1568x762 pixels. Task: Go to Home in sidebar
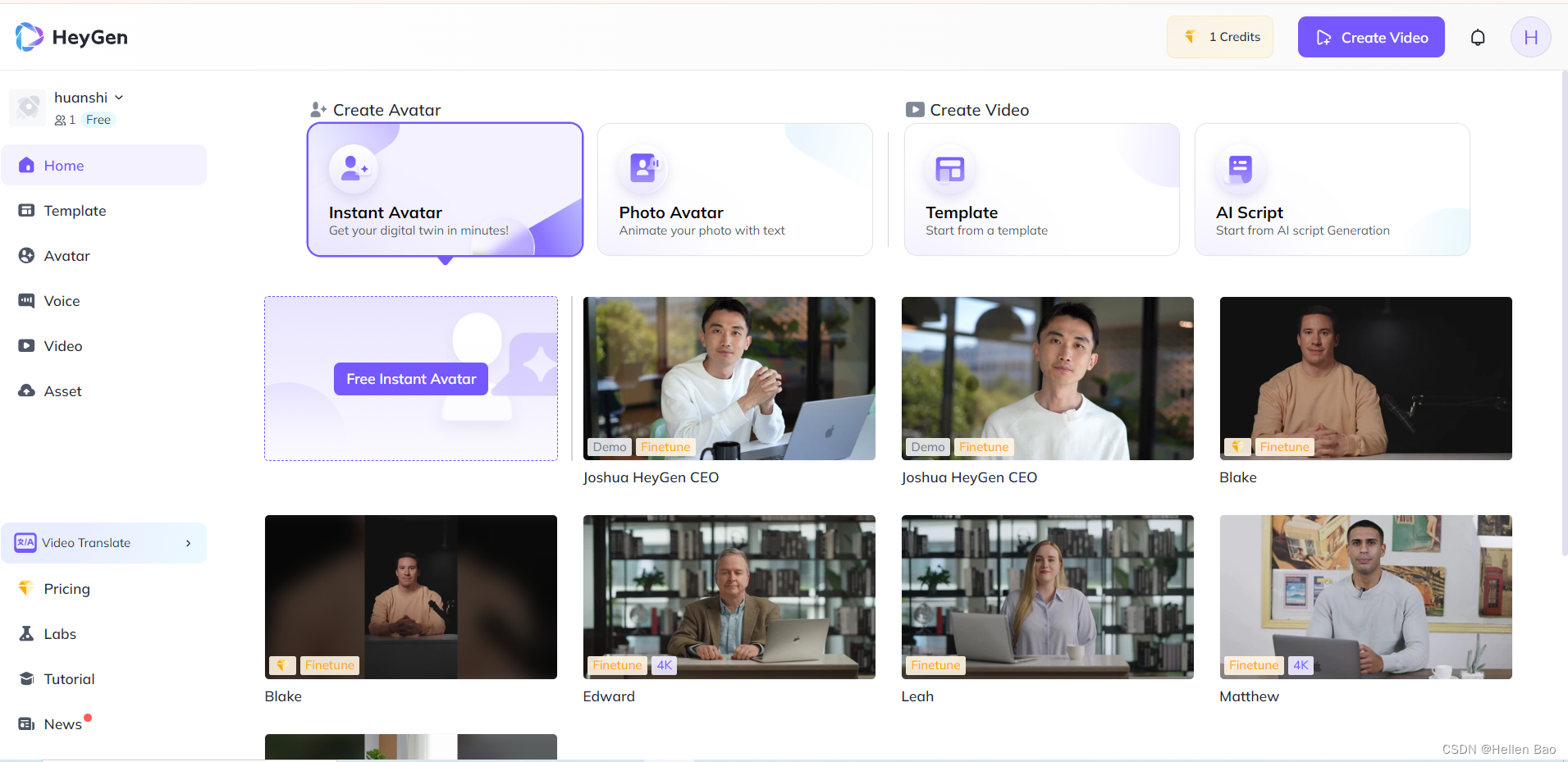pyautogui.click(x=103, y=165)
